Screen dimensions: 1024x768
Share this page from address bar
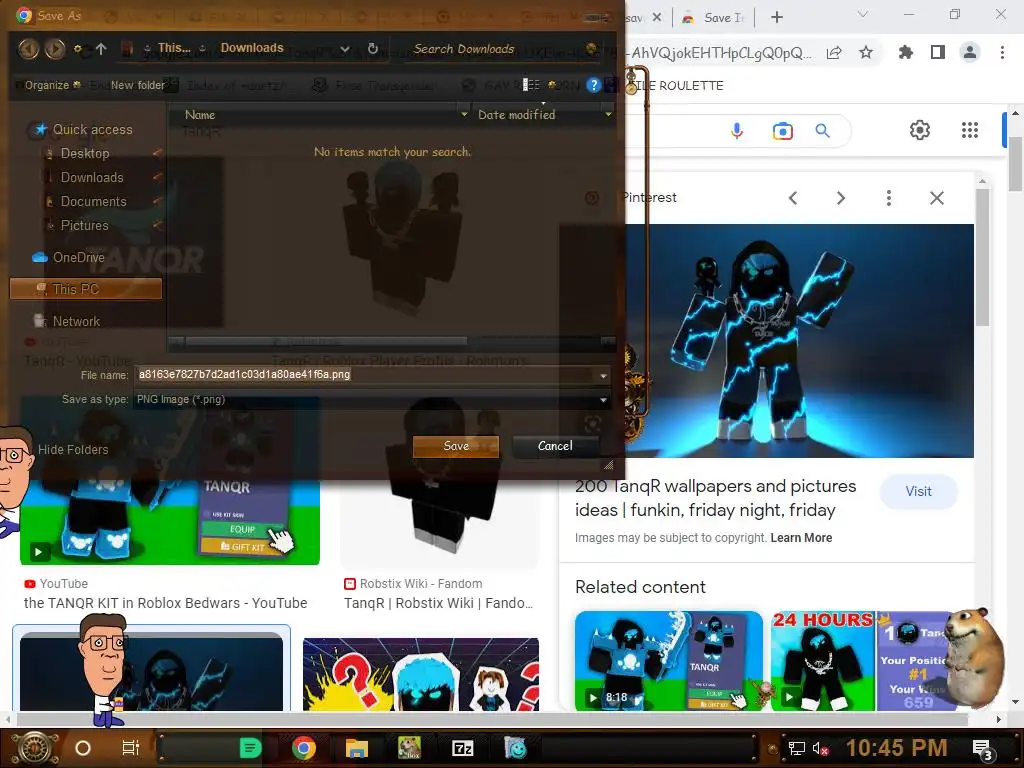tap(834, 52)
